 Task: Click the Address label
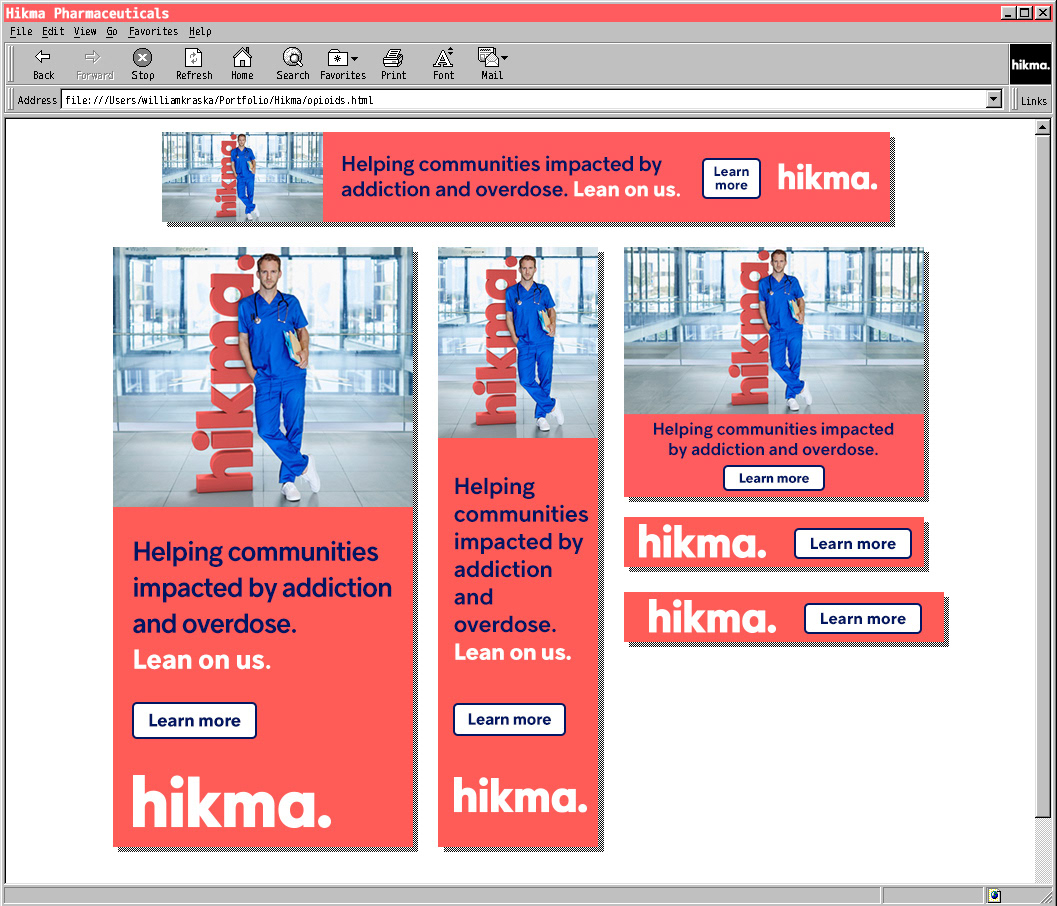tap(37, 100)
